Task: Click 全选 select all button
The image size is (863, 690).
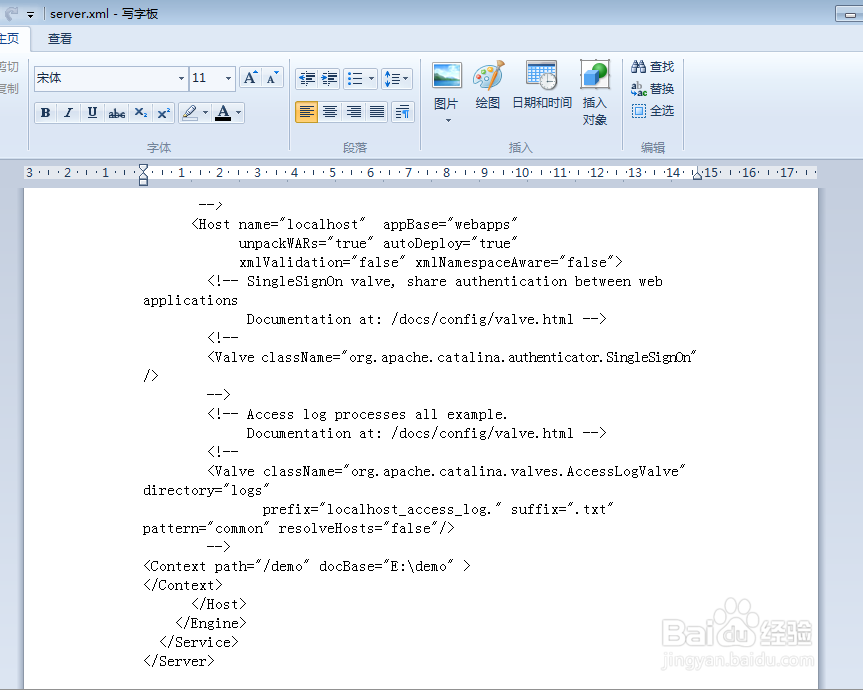Action: coord(652,111)
